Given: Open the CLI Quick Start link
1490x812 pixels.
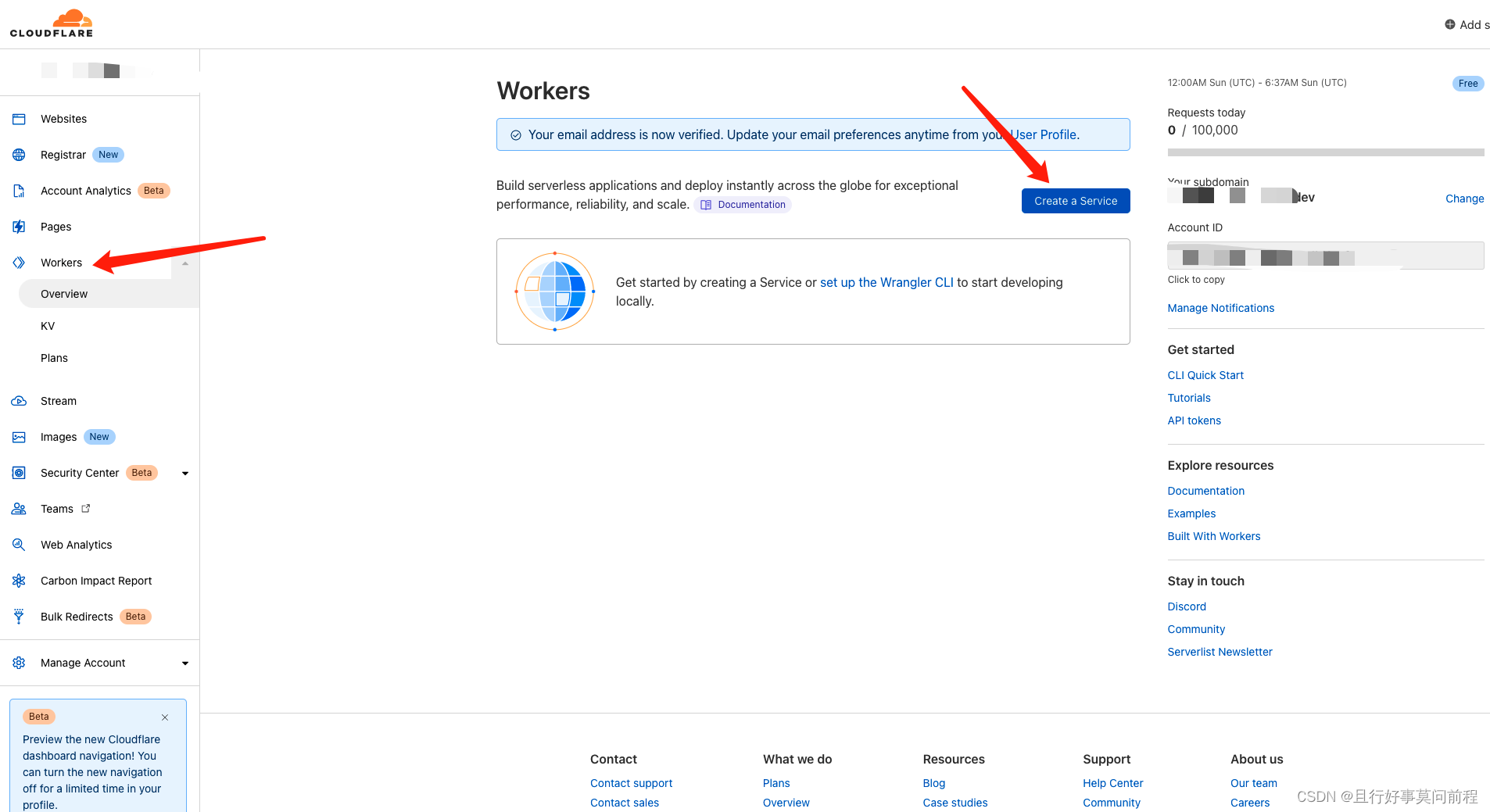Looking at the screenshot, I should click(1205, 375).
